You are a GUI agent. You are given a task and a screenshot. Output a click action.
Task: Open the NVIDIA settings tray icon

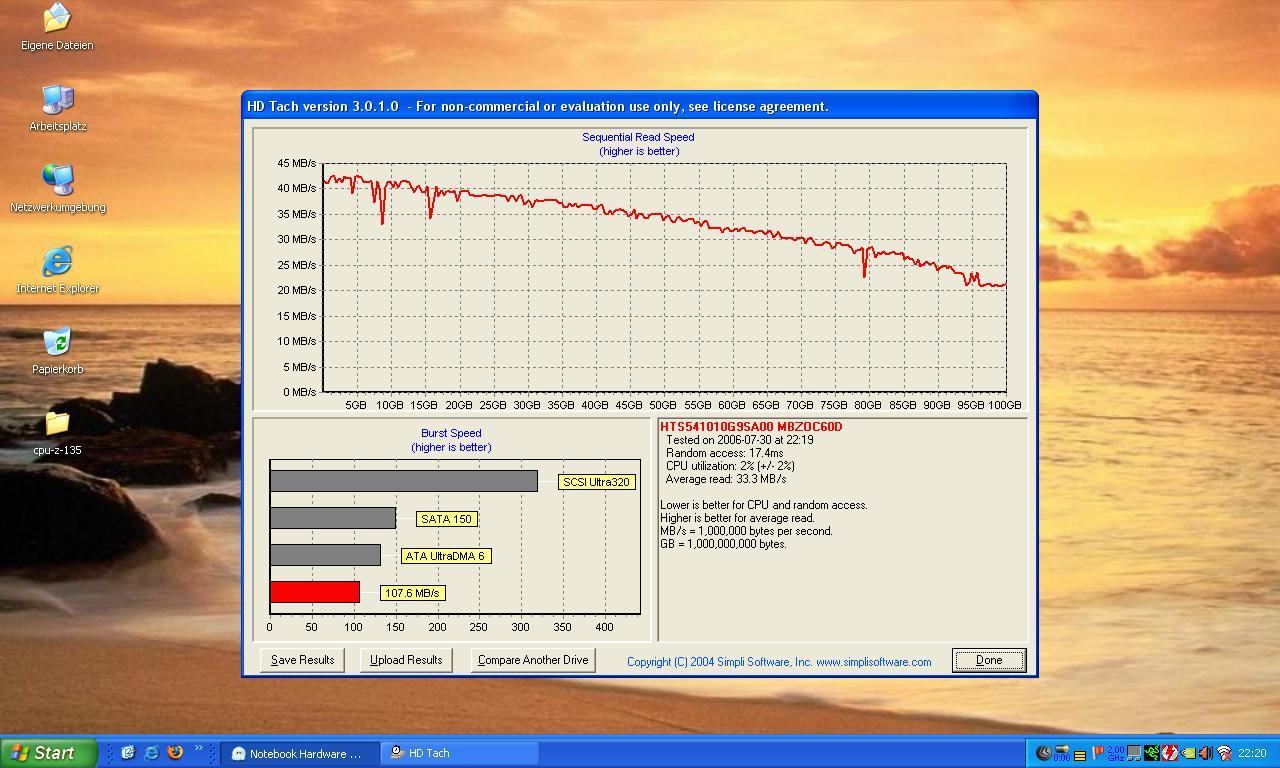tap(1188, 753)
